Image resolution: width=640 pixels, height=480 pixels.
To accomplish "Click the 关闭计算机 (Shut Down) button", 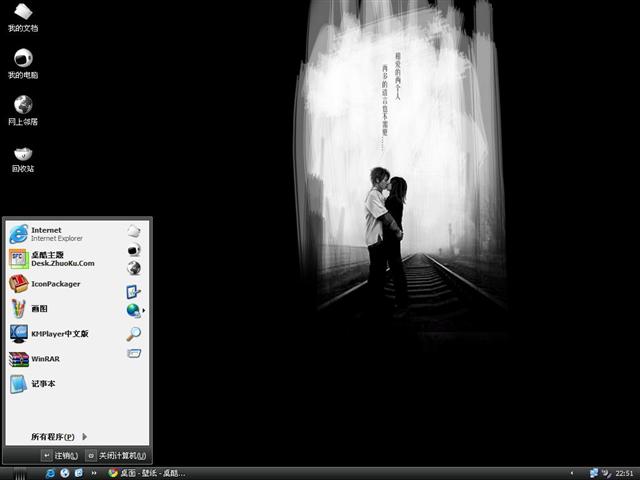I will point(115,455).
